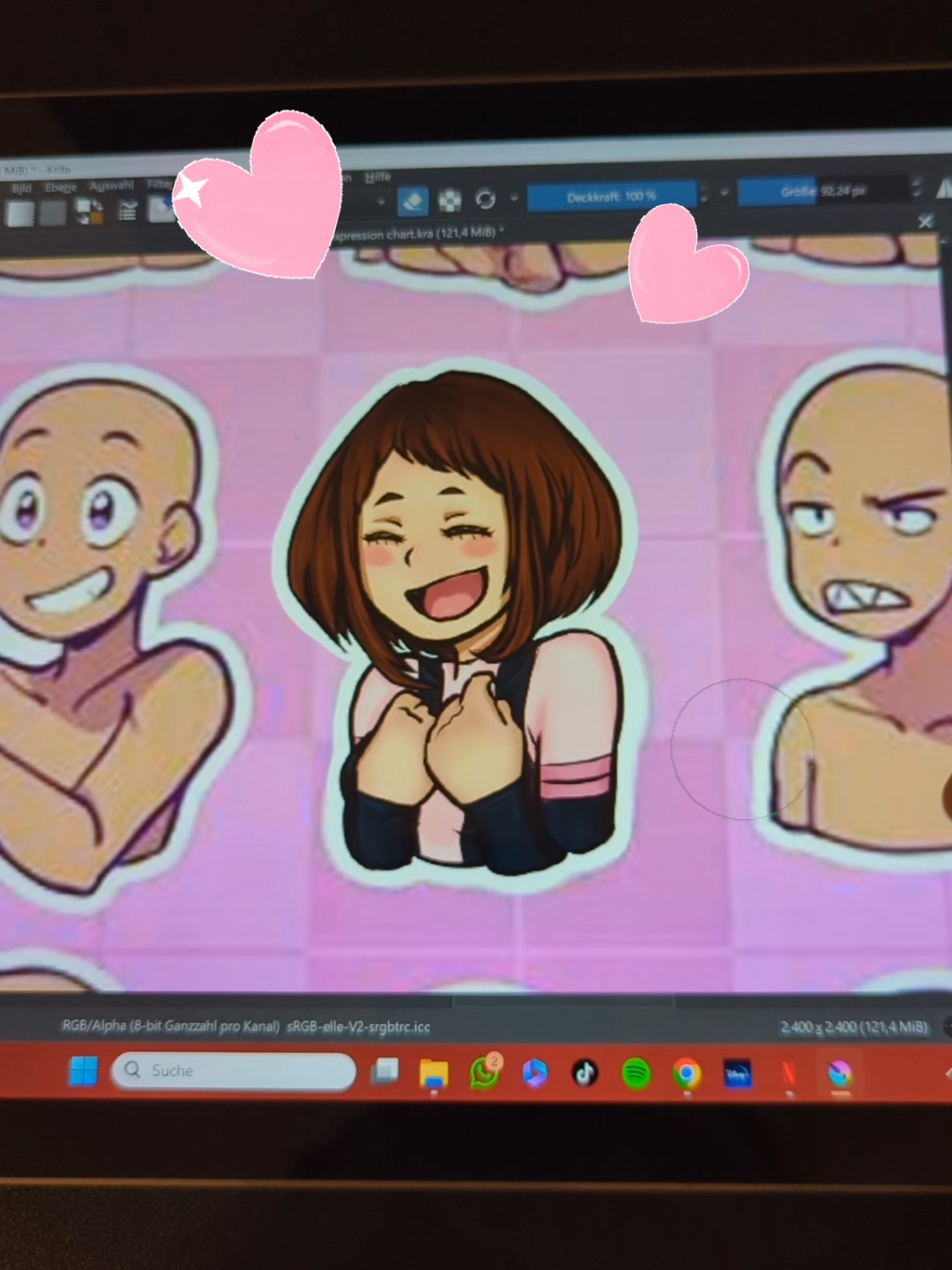Image resolution: width=952 pixels, height=1270 pixels.
Task: Switch to the Krita taskbar icon
Action: (x=840, y=1075)
